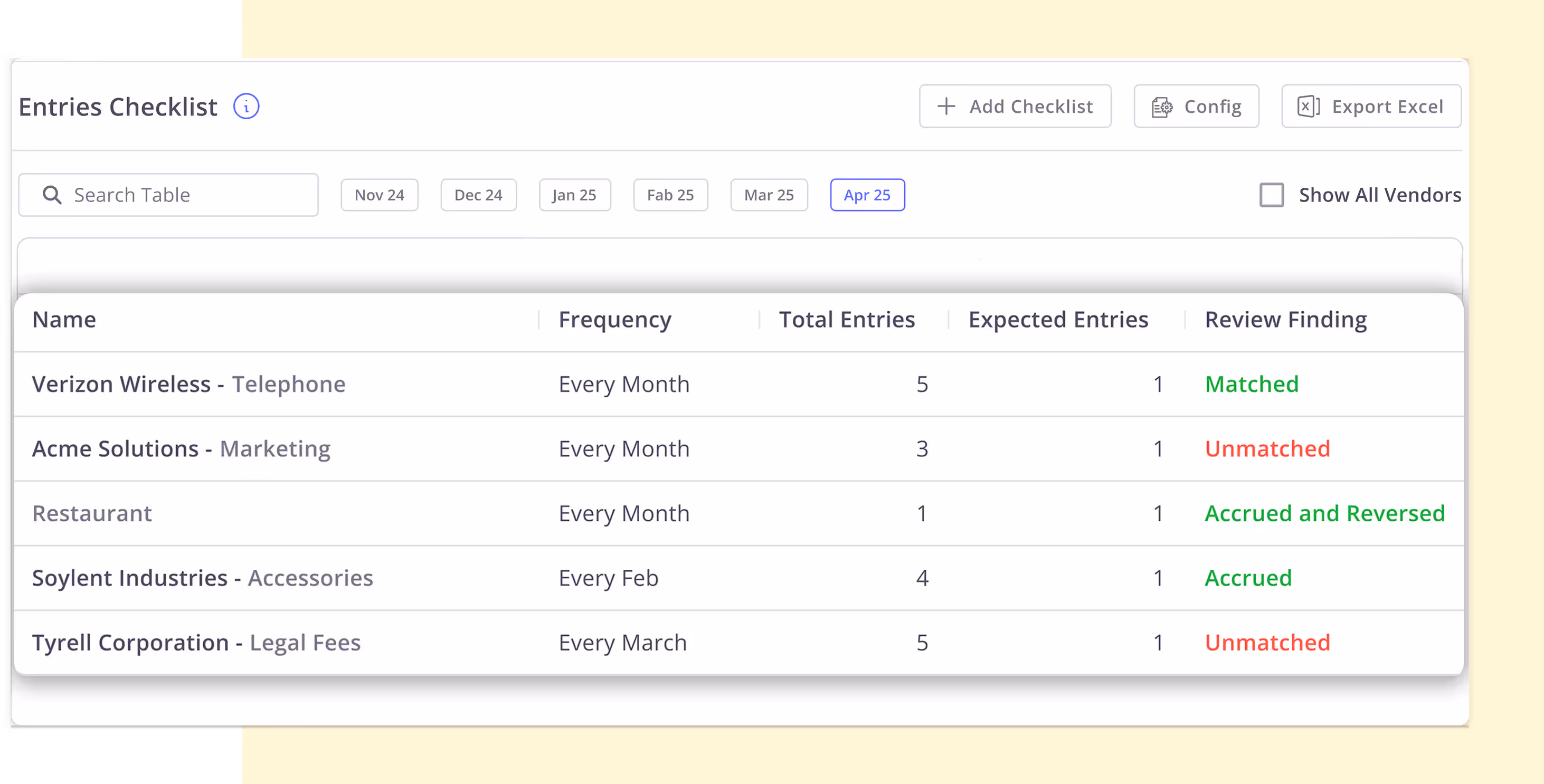Image resolution: width=1544 pixels, height=784 pixels.
Task: Select the Dec 24 period filter
Action: tap(478, 195)
